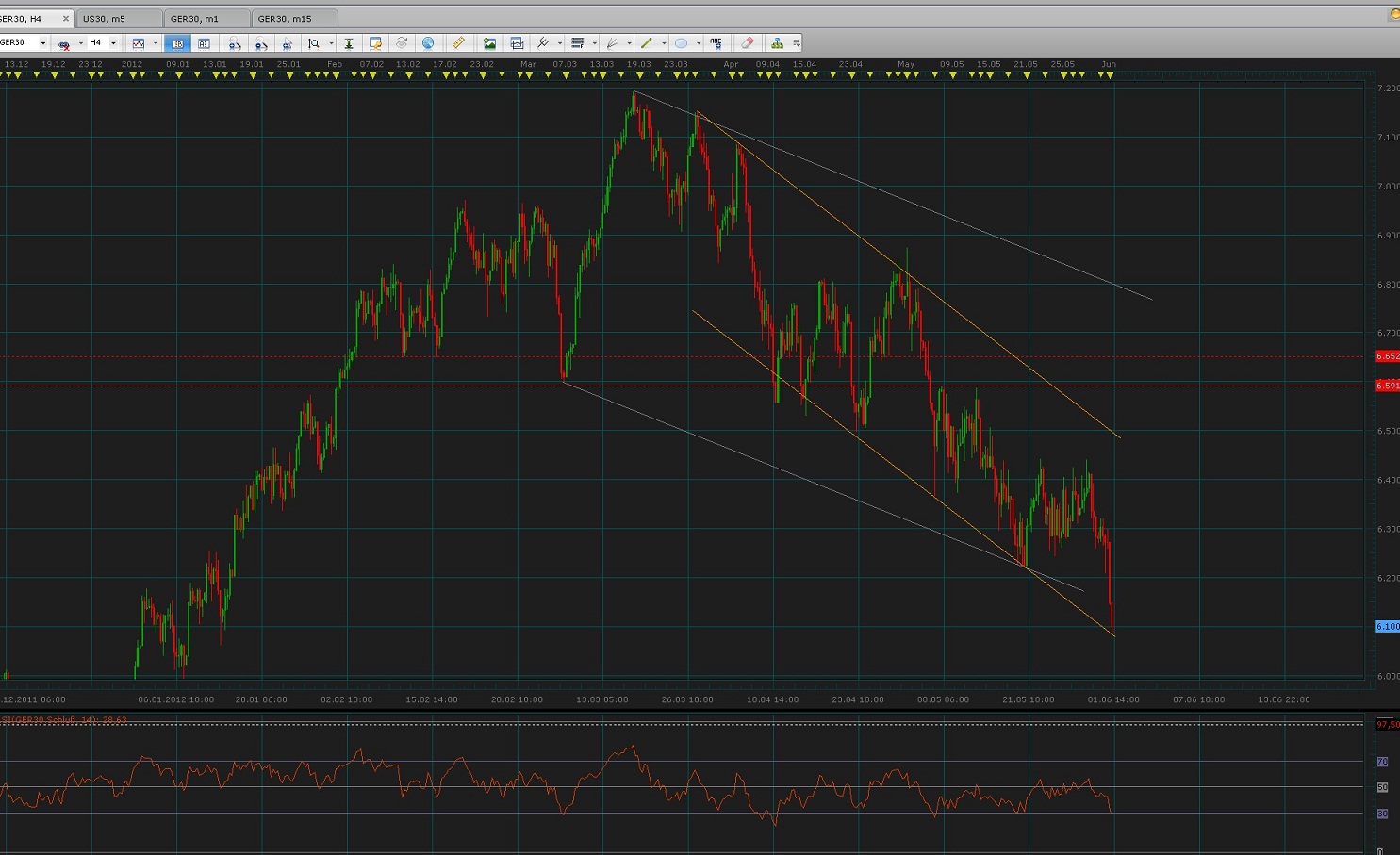Click the orange circle icon at top right
The width and height of the screenshot is (1400, 855).
[1395, 13]
